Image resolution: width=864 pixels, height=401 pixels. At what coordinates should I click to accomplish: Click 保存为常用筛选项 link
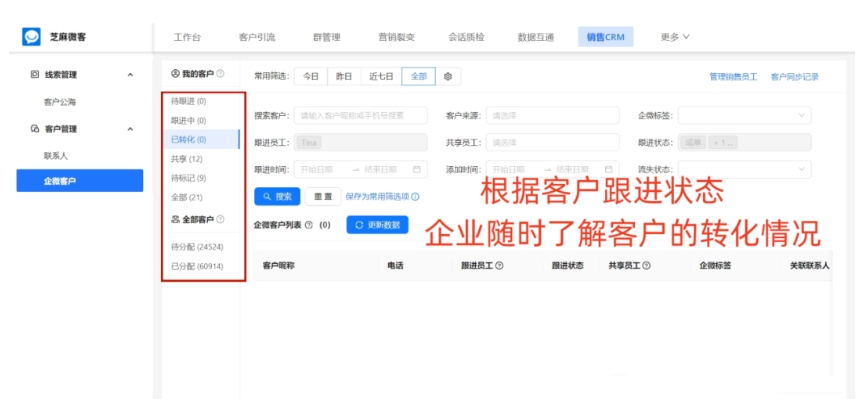pyautogui.click(x=377, y=197)
